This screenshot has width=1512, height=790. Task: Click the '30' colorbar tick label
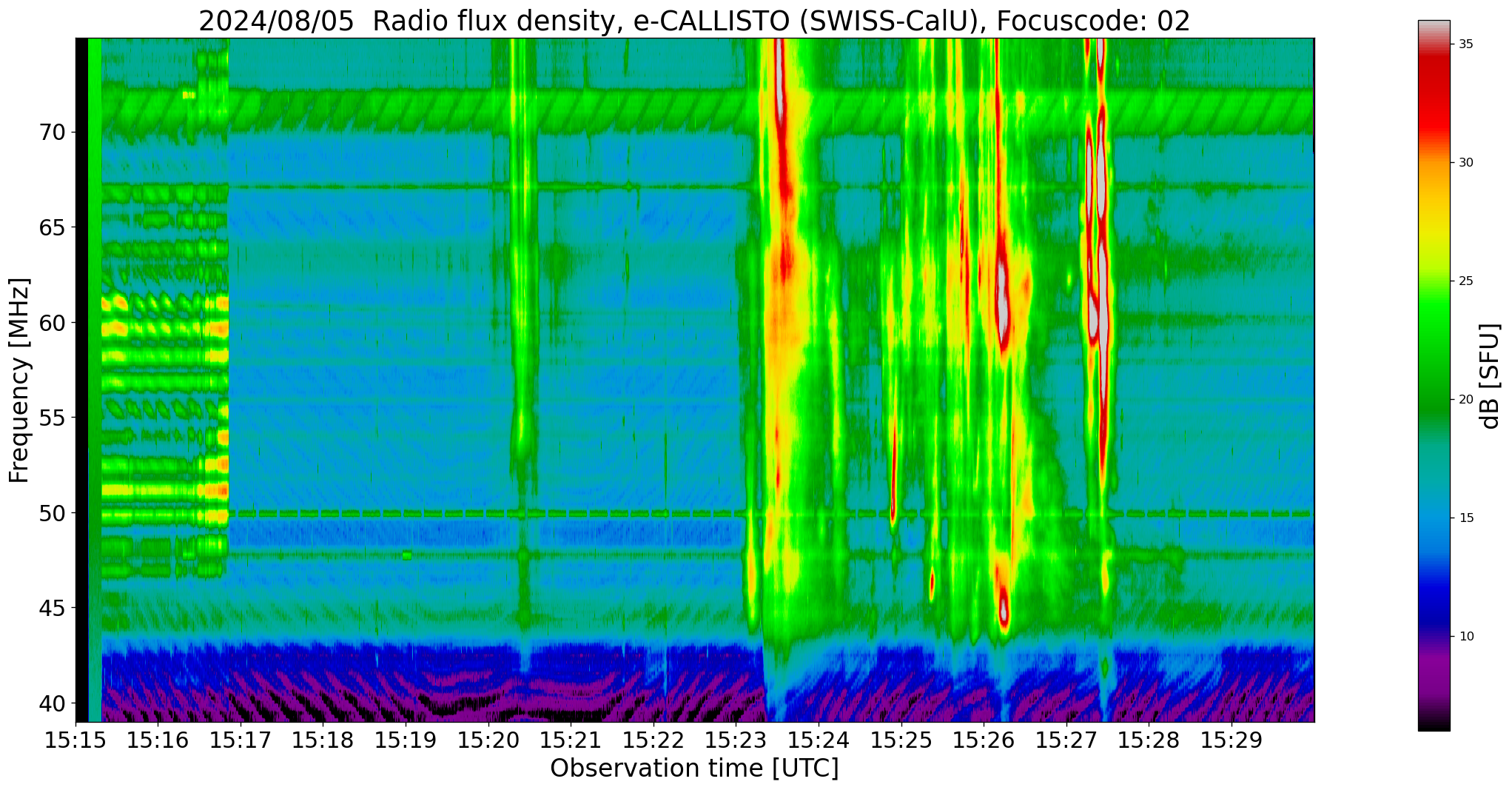(x=1465, y=162)
